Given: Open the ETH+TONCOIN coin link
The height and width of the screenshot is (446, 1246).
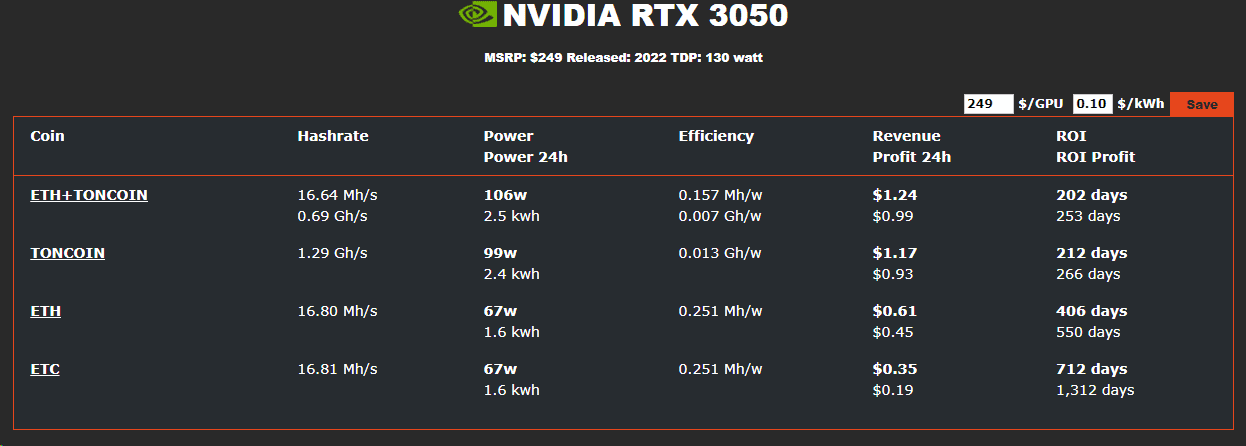Looking at the screenshot, I should (x=89, y=195).
